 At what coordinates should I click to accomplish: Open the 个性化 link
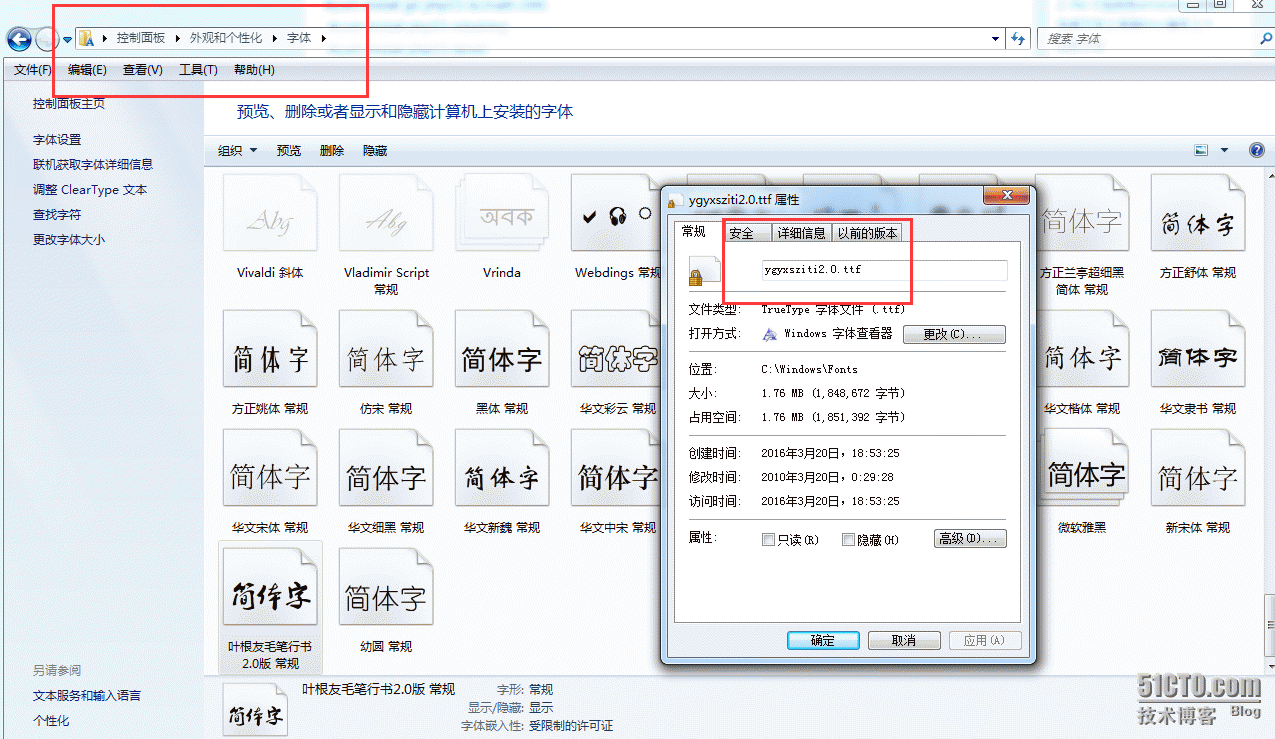point(51,720)
